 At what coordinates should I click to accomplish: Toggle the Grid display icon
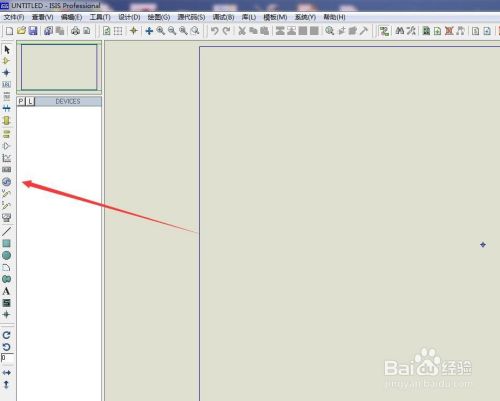(x=118, y=31)
